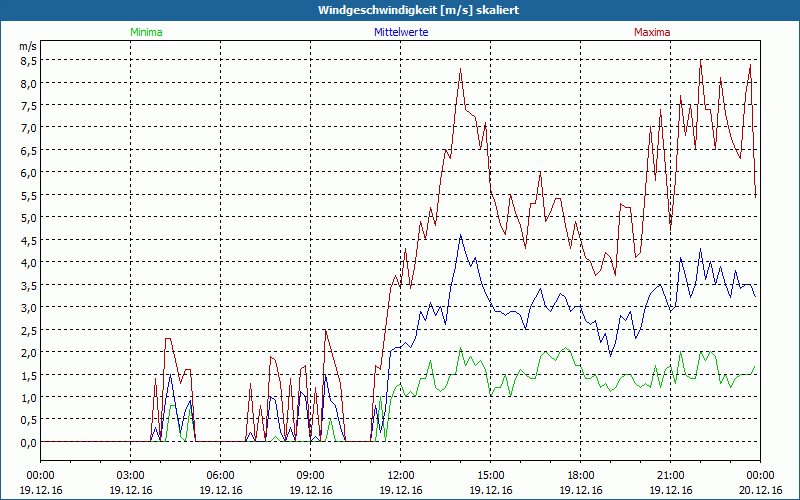Select the red 'Maxima' legend label

[x=652, y=32]
